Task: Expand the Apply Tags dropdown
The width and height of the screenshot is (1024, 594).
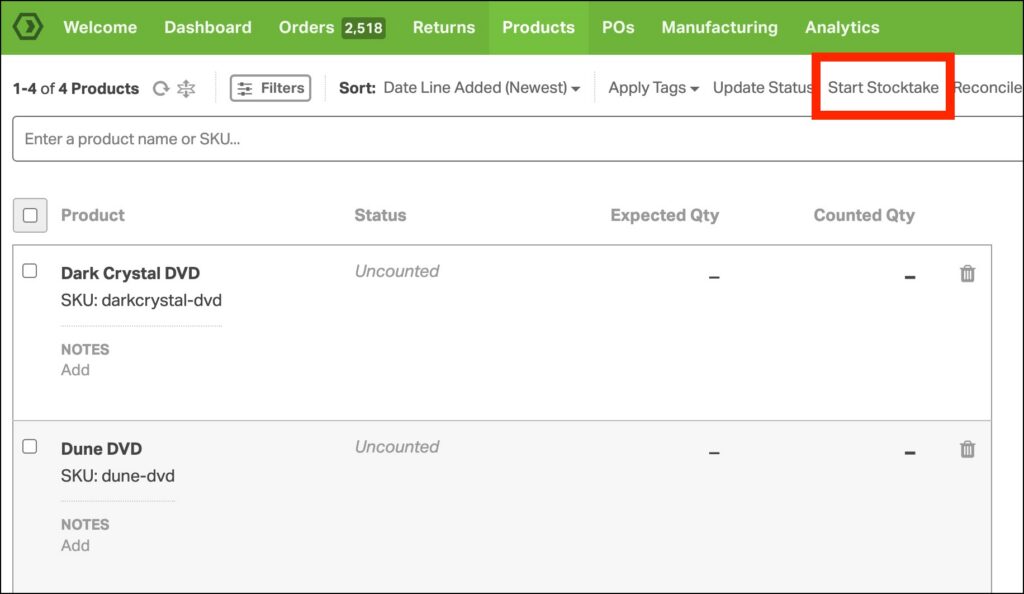Action: tap(653, 88)
